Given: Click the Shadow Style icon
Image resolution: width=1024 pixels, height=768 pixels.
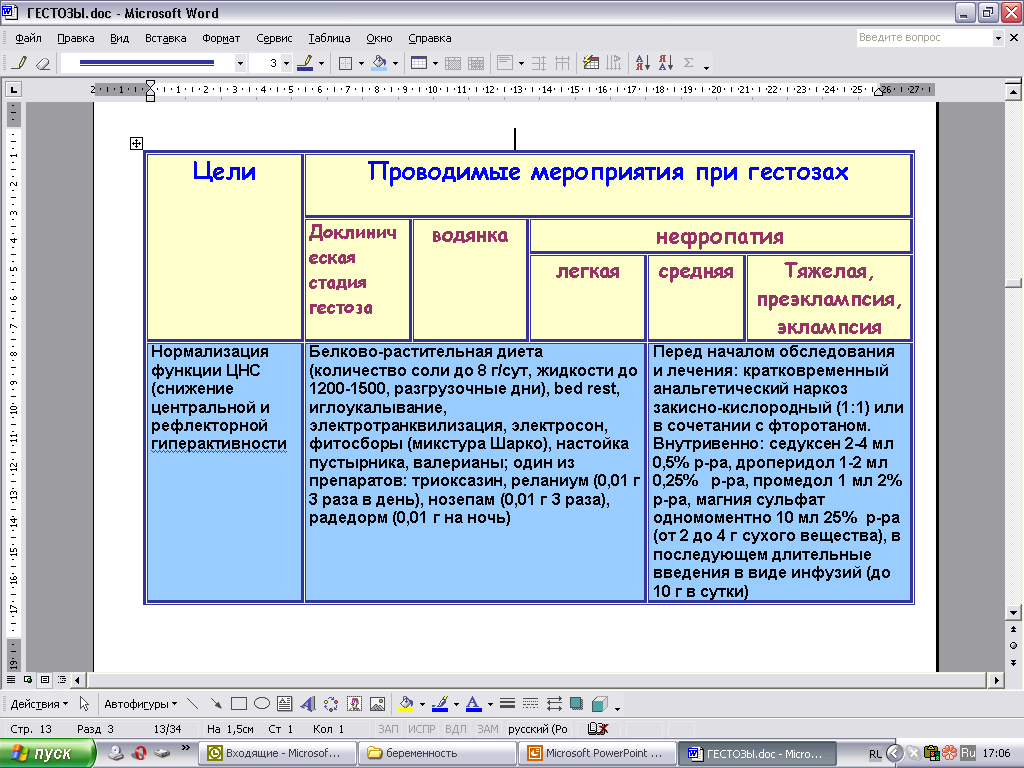Looking at the screenshot, I should coord(576,703).
